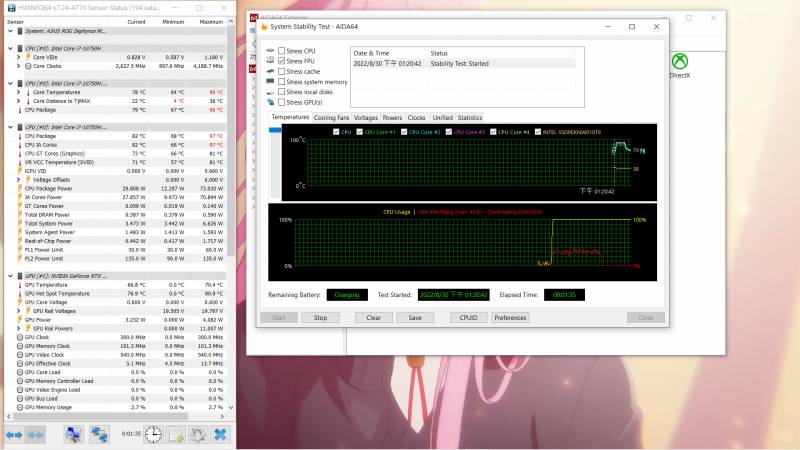800x450 pixels.
Task: Click HWiNFO64 title bar app icon
Action: [11, 8]
